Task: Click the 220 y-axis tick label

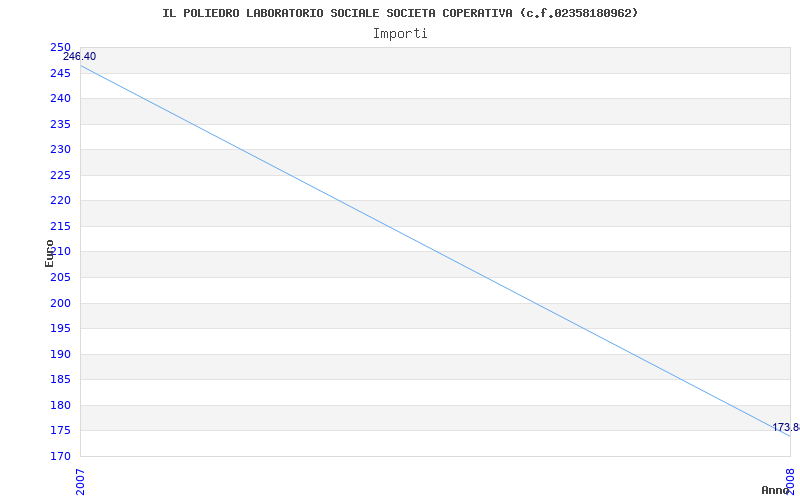Action: tap(60, 201)
